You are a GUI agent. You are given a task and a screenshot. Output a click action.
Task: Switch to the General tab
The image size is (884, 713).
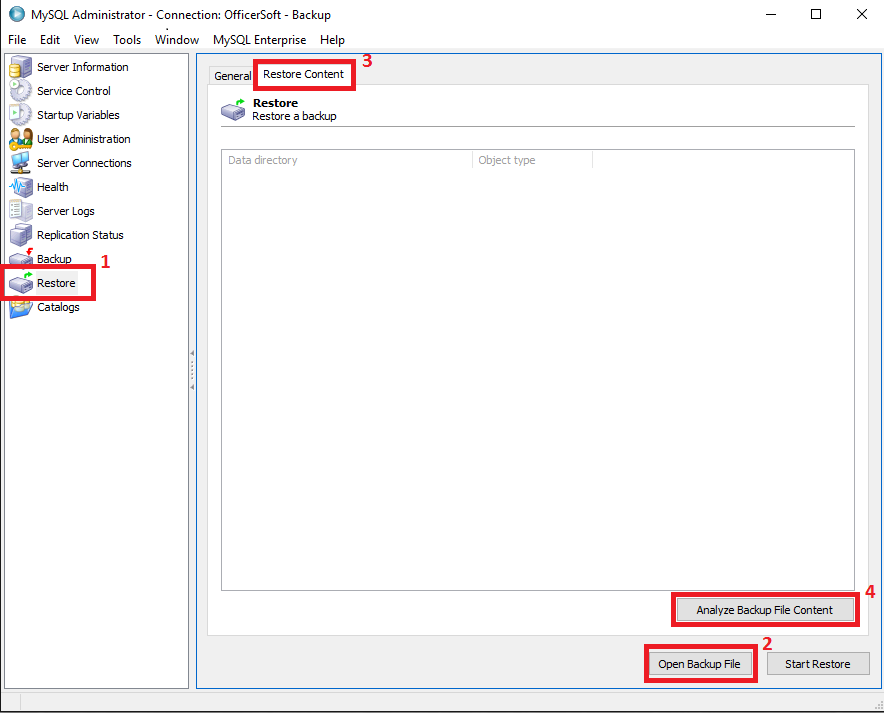click(x=232, y=76)
